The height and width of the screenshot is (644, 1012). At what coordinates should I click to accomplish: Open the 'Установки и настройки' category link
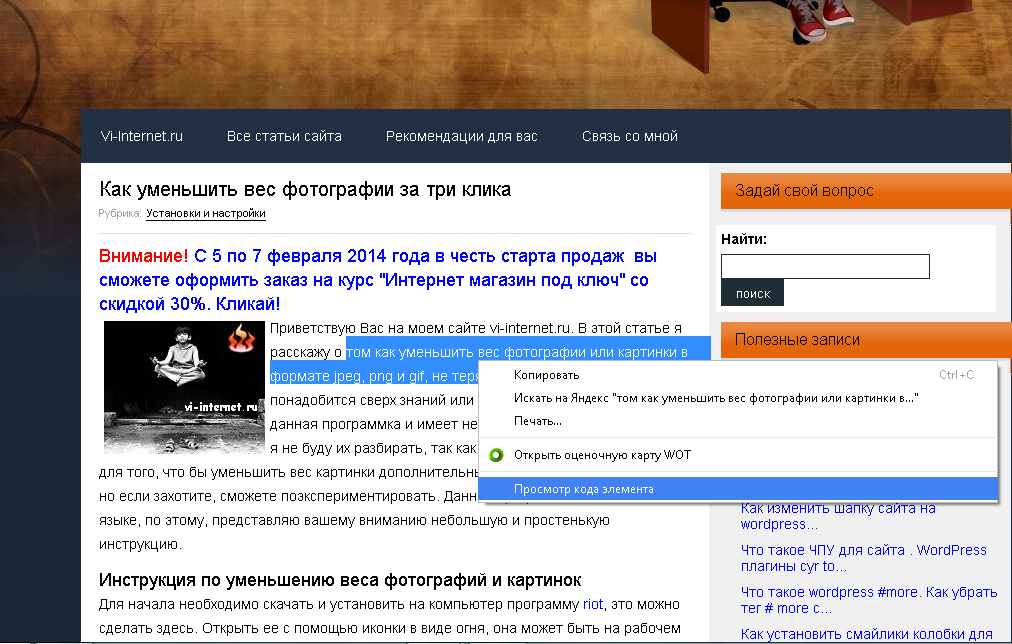[x=205, y=213]
